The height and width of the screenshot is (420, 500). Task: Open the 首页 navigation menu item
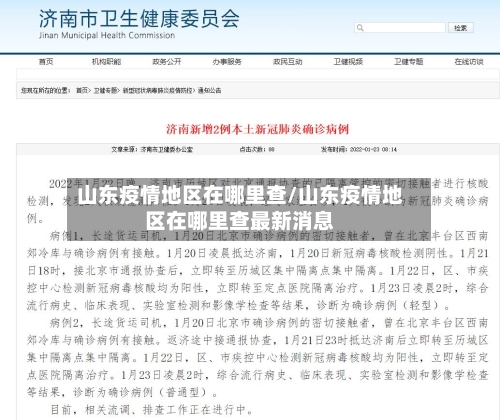click(x=46, y=62)
